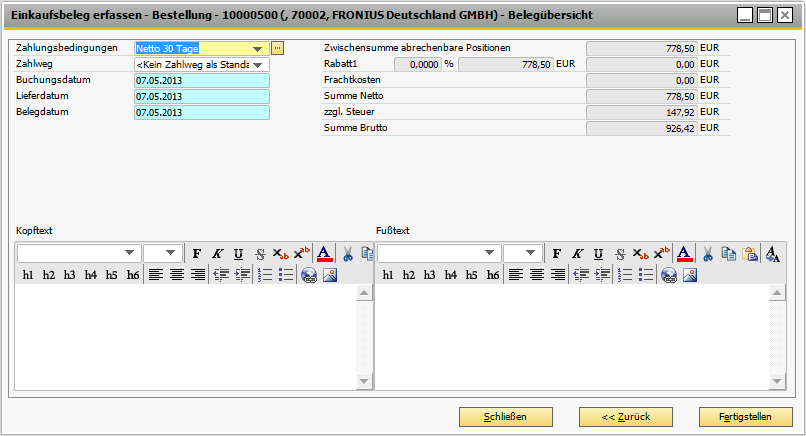
Task: Toggle italic in the Fußtext toolbar
Action: (577, 254)
